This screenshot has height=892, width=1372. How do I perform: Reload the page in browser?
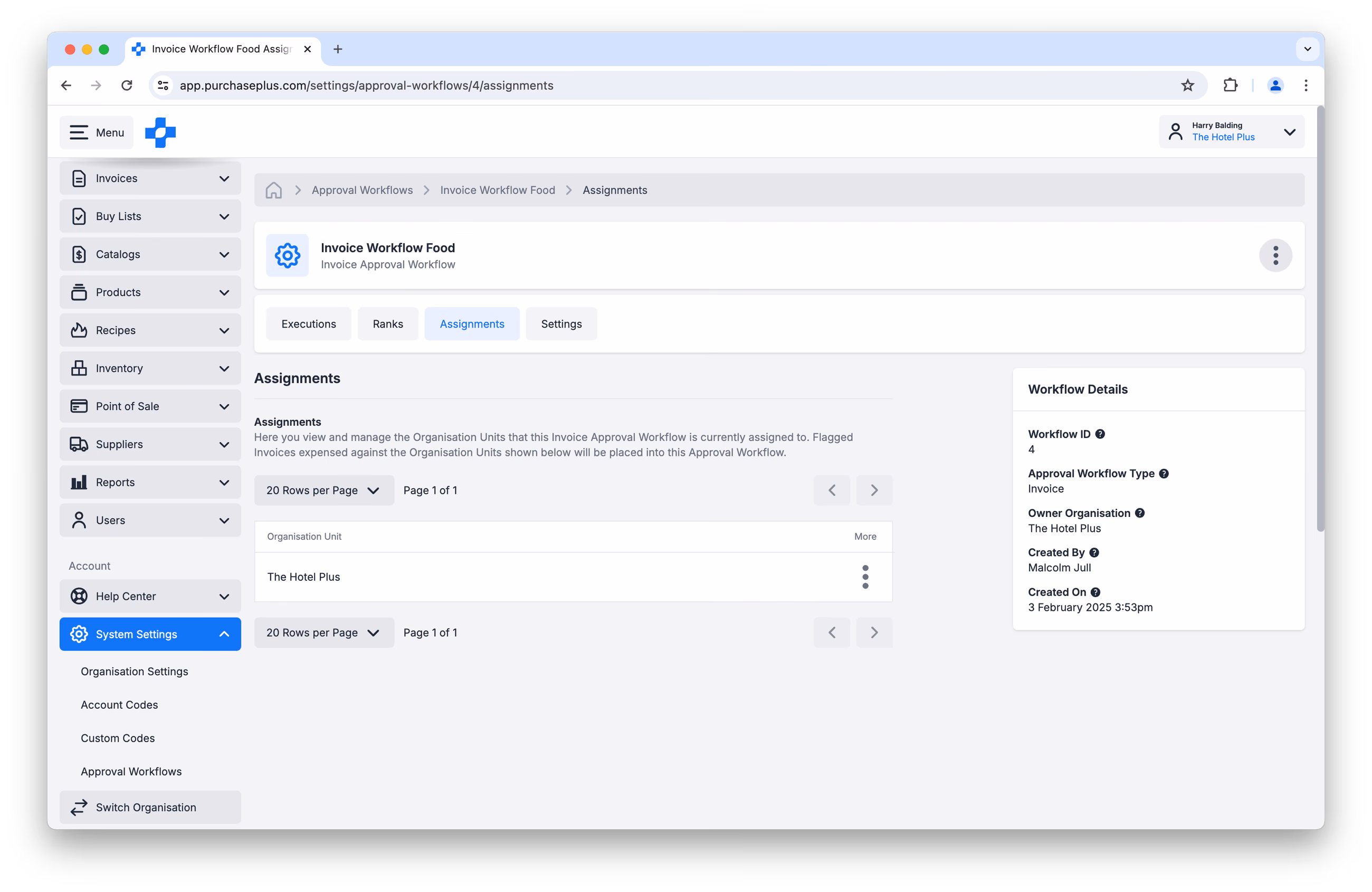pyautogui.click(x=127, y=86)
